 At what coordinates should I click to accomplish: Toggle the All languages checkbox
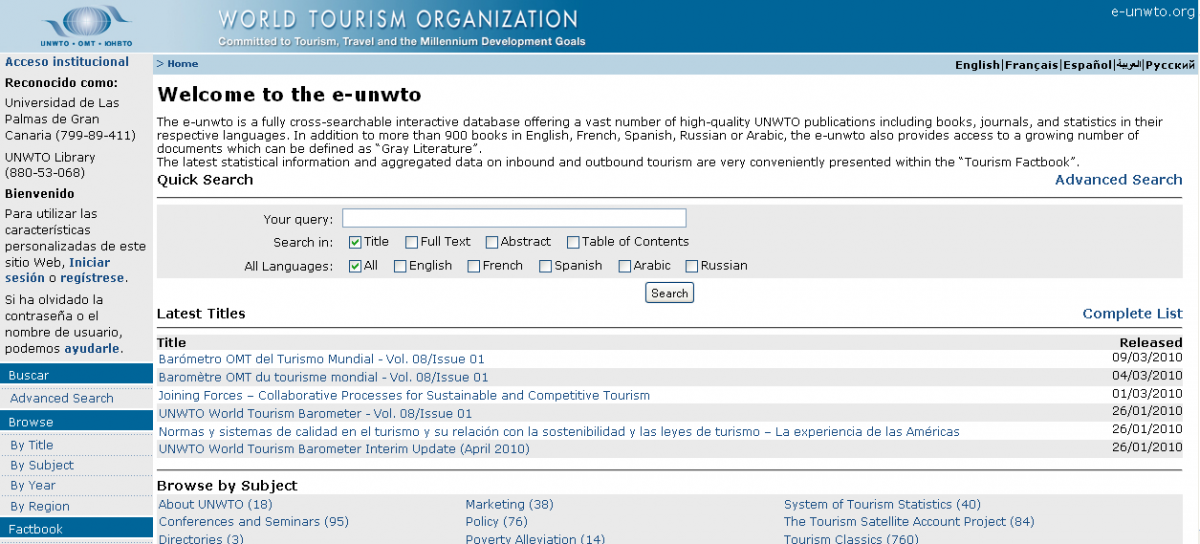pyautogui.click(x=355, y=266)
